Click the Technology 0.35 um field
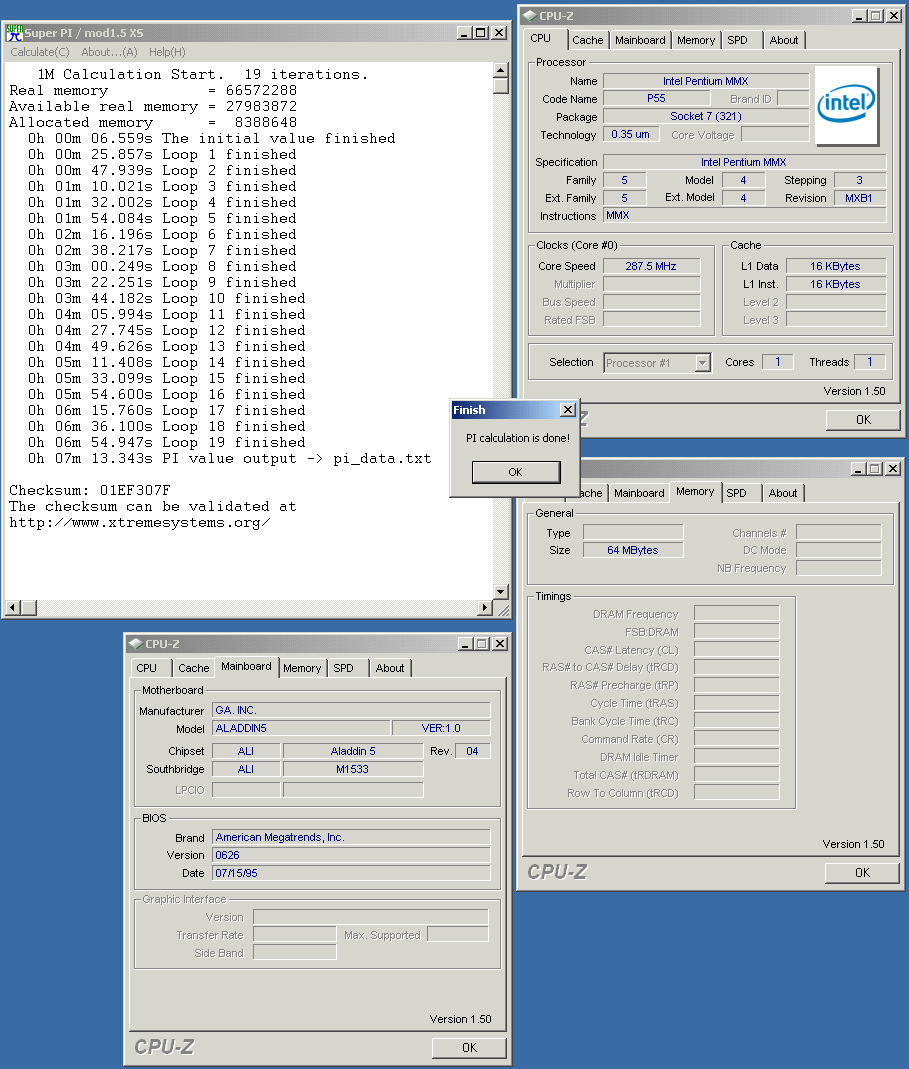This screenshot has height=1069, width=909. (631, 134)
